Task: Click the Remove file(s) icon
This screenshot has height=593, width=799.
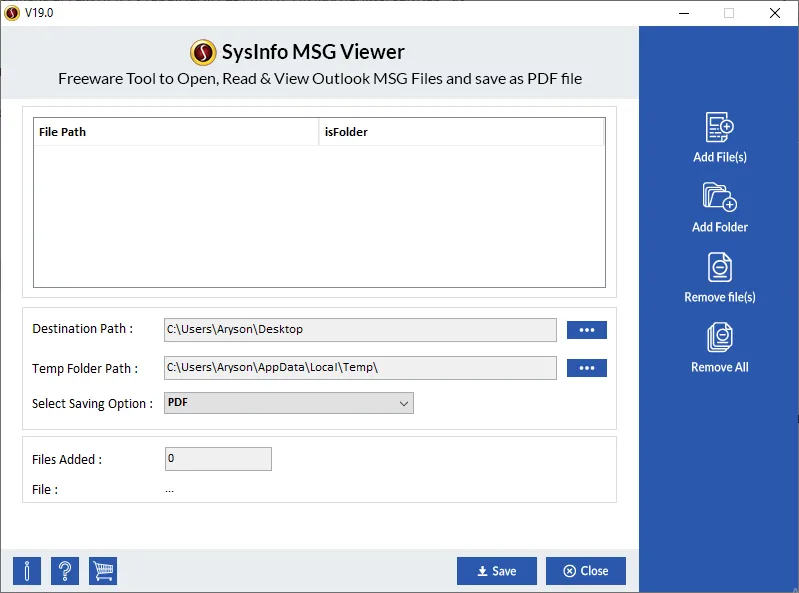Action: point(719,267)
